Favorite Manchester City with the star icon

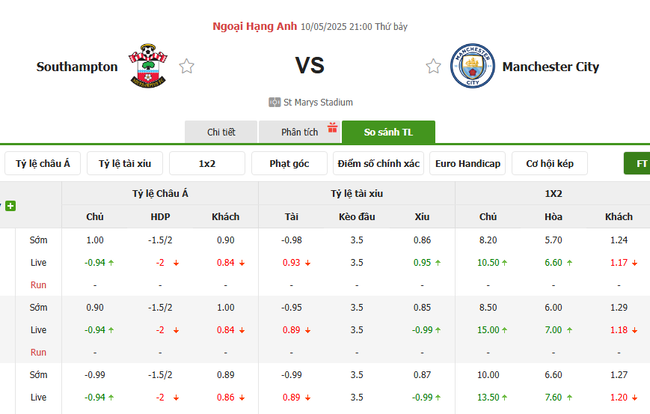tap(433, 67)
